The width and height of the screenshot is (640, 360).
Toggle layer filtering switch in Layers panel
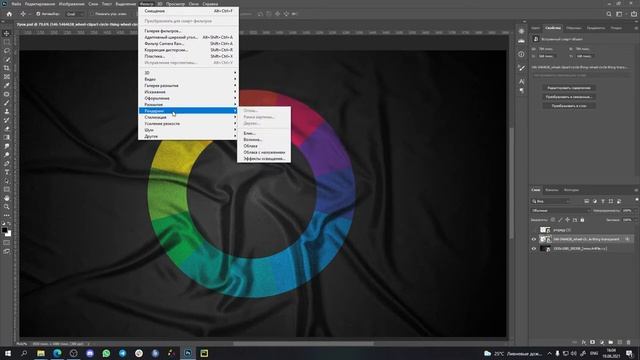636,200
